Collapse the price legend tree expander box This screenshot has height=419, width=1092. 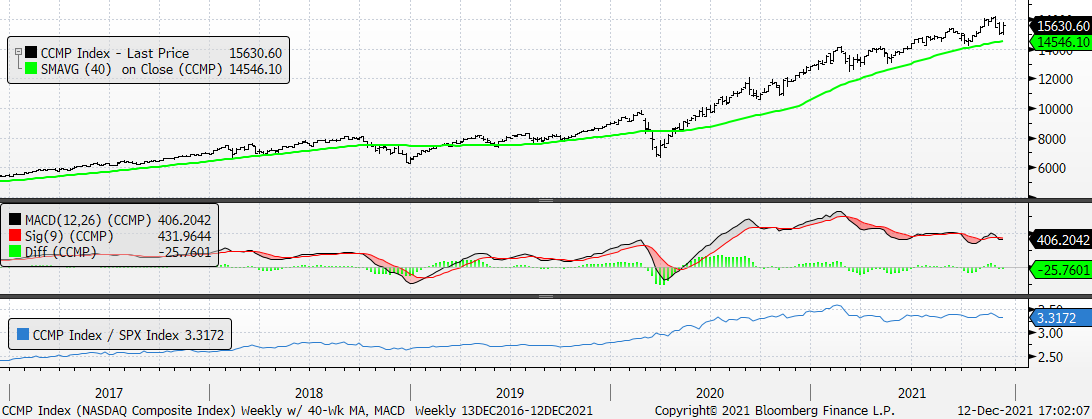coord(18,52)
